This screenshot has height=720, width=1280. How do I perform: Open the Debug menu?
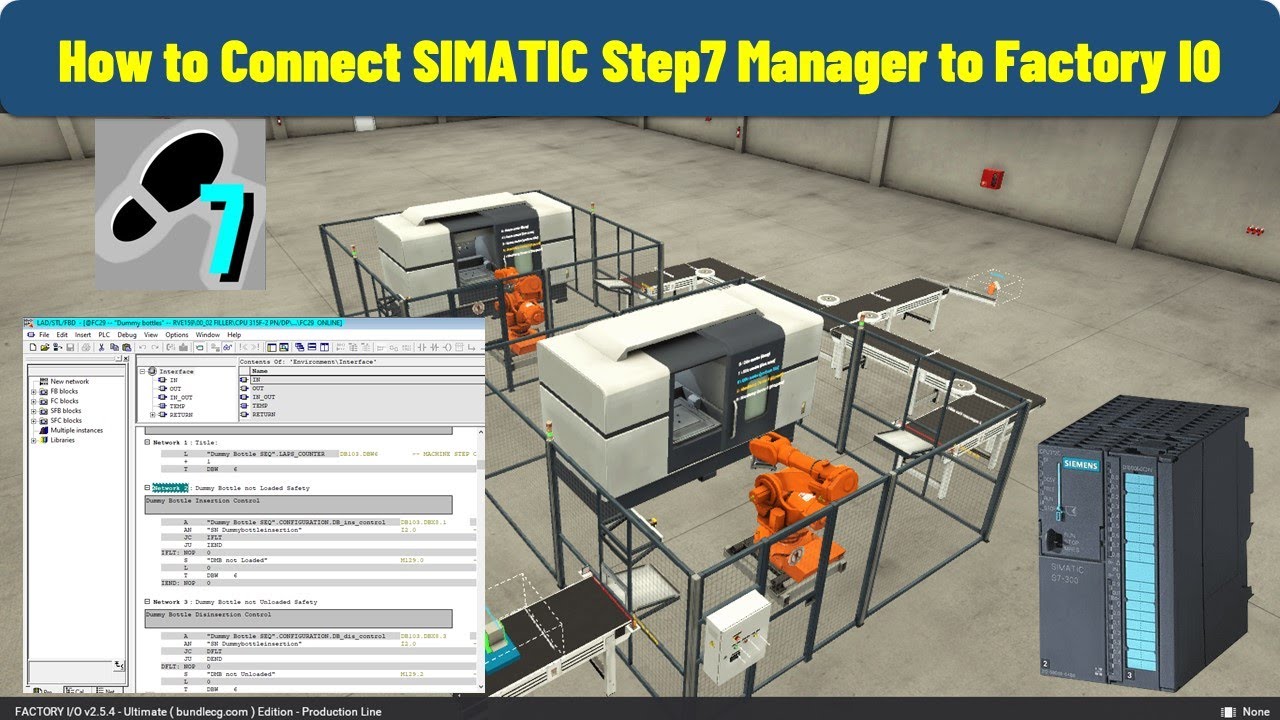[x=126, y=335]
